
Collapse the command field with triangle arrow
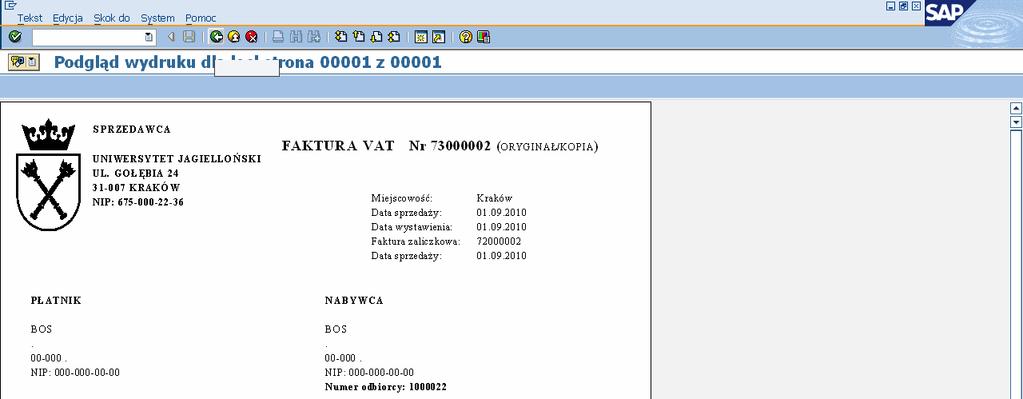click(171, 37)
